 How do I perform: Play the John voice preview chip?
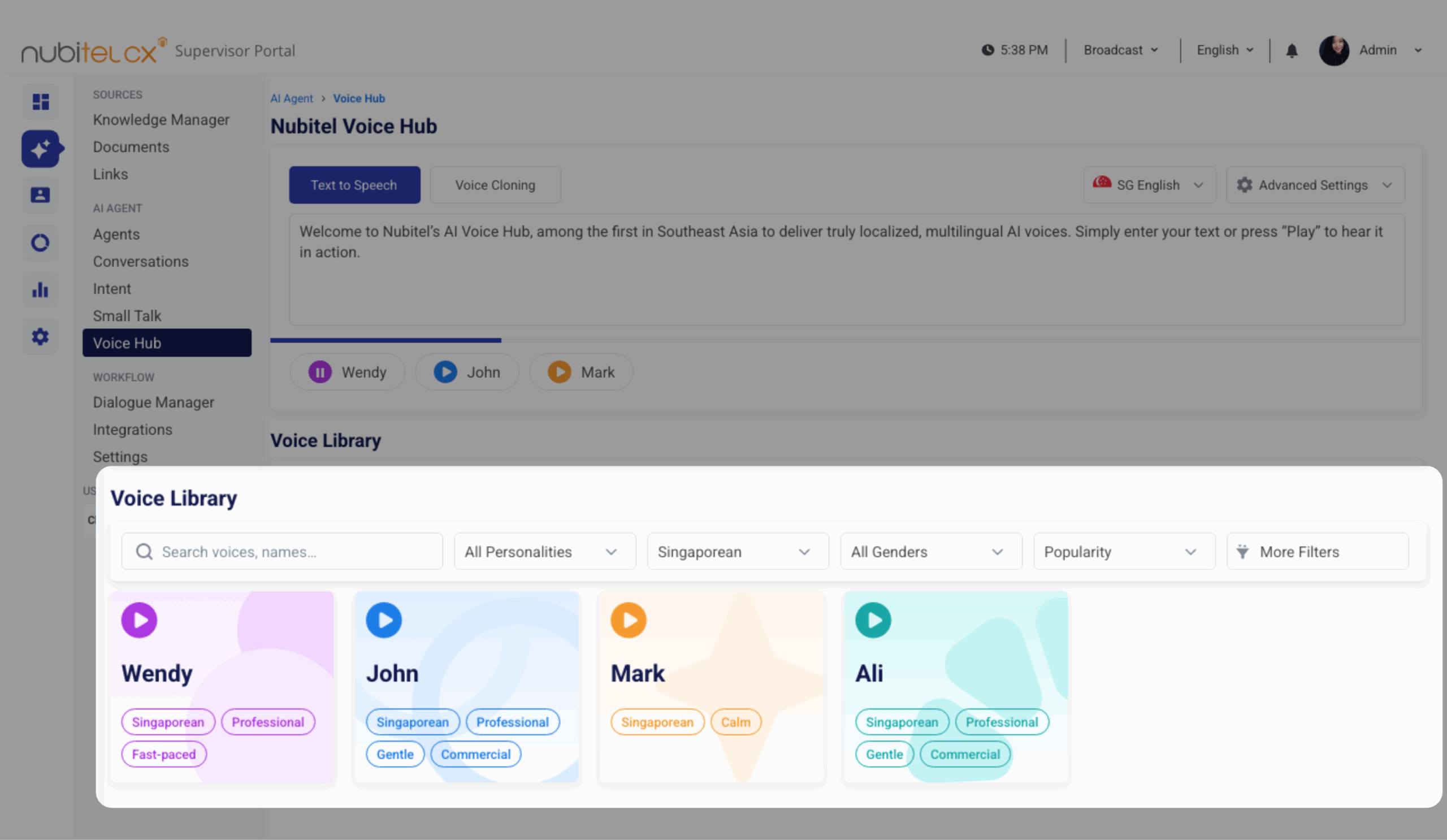tap(445, 372)
